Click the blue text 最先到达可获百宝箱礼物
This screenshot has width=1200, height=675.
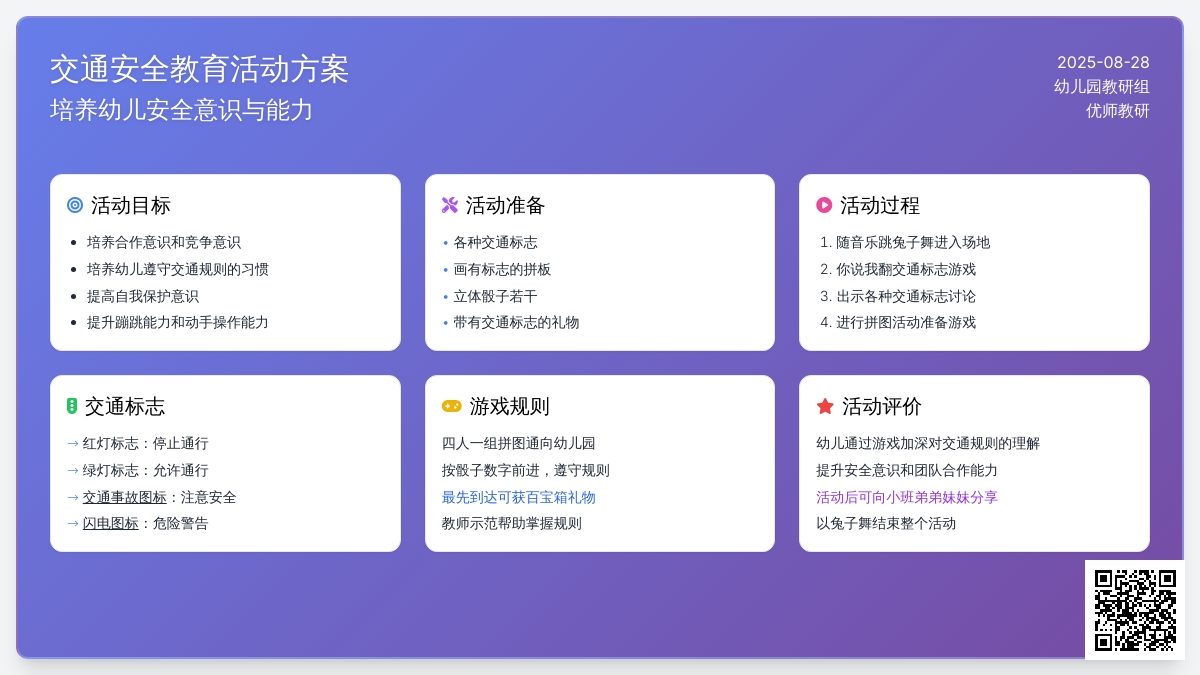tap(519, 497)
